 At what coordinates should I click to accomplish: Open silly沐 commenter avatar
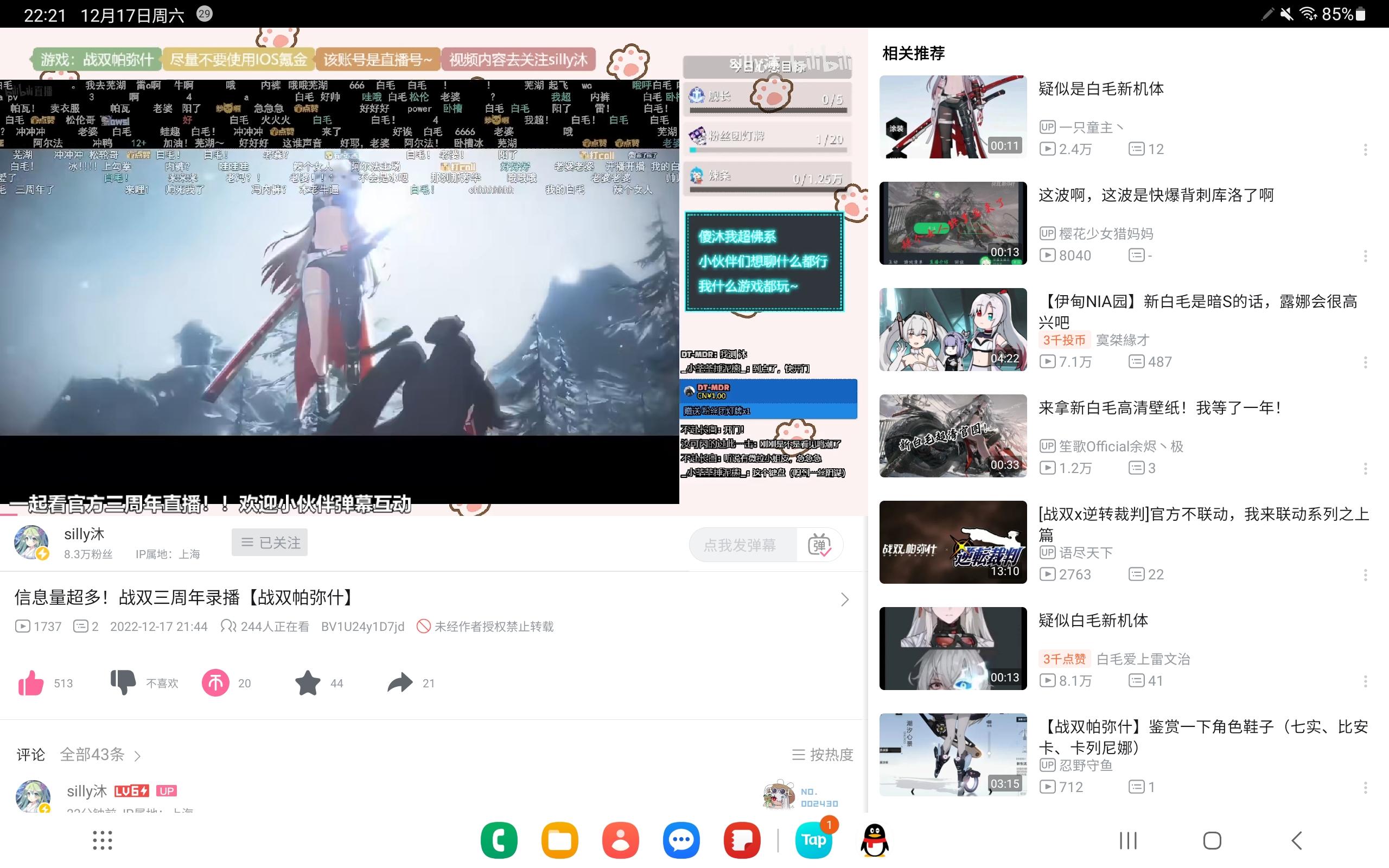[x=32, y=797]
